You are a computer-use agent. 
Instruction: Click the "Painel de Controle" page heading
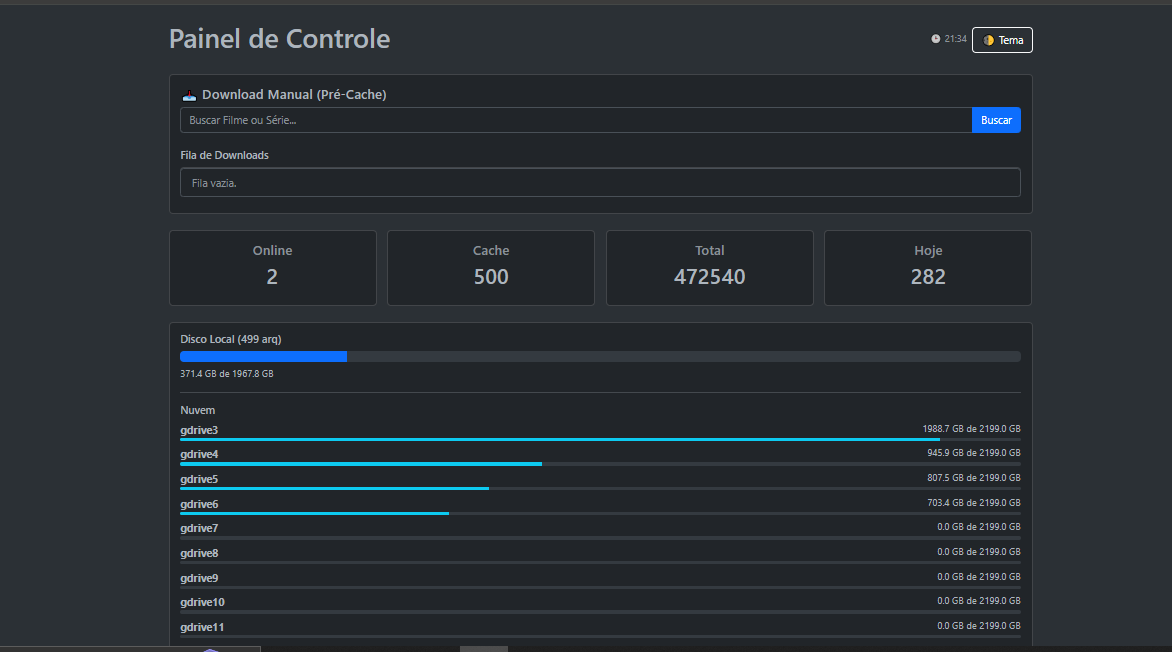[279, 39]
